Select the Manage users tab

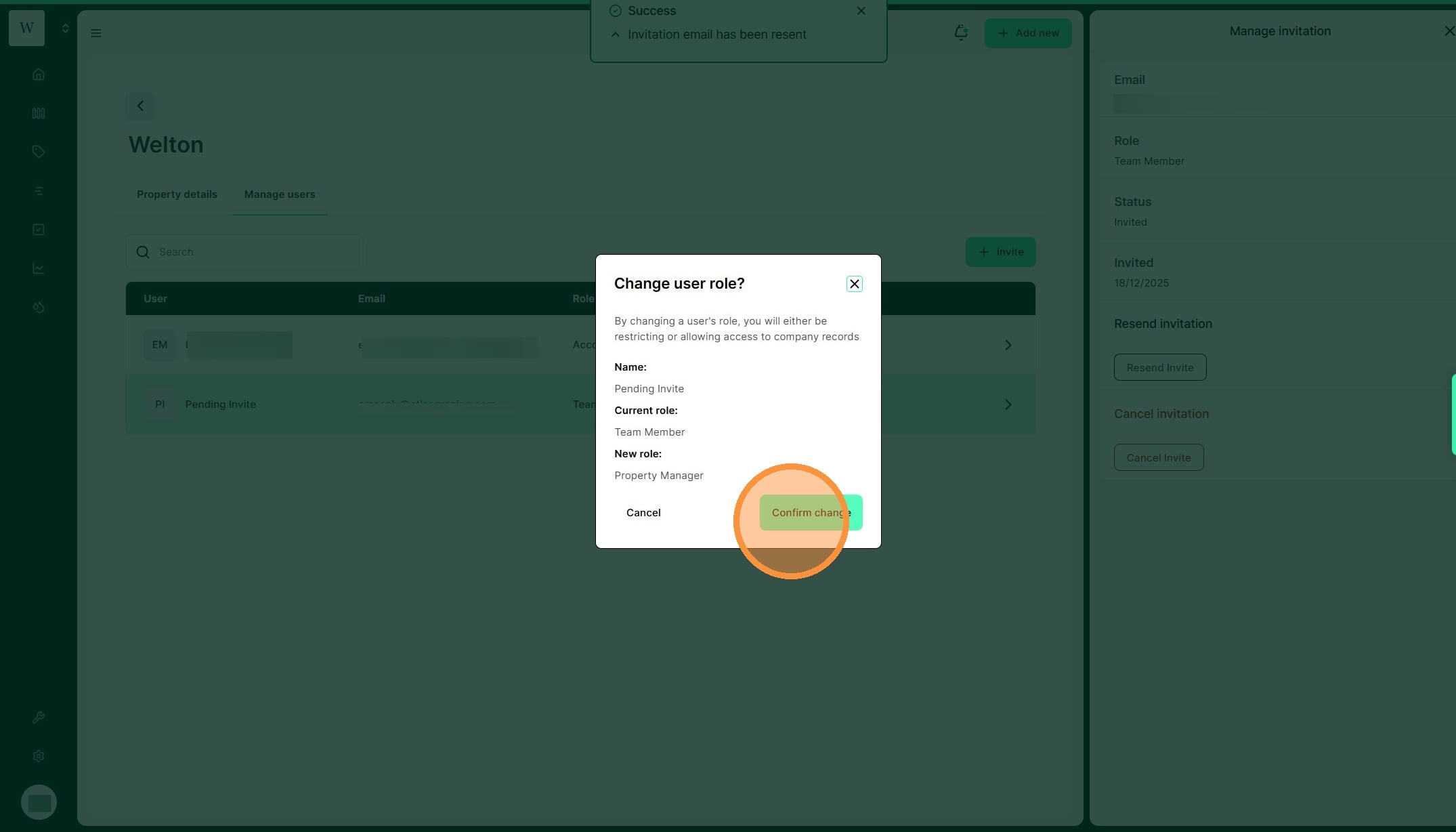click(x=279, y=194)
